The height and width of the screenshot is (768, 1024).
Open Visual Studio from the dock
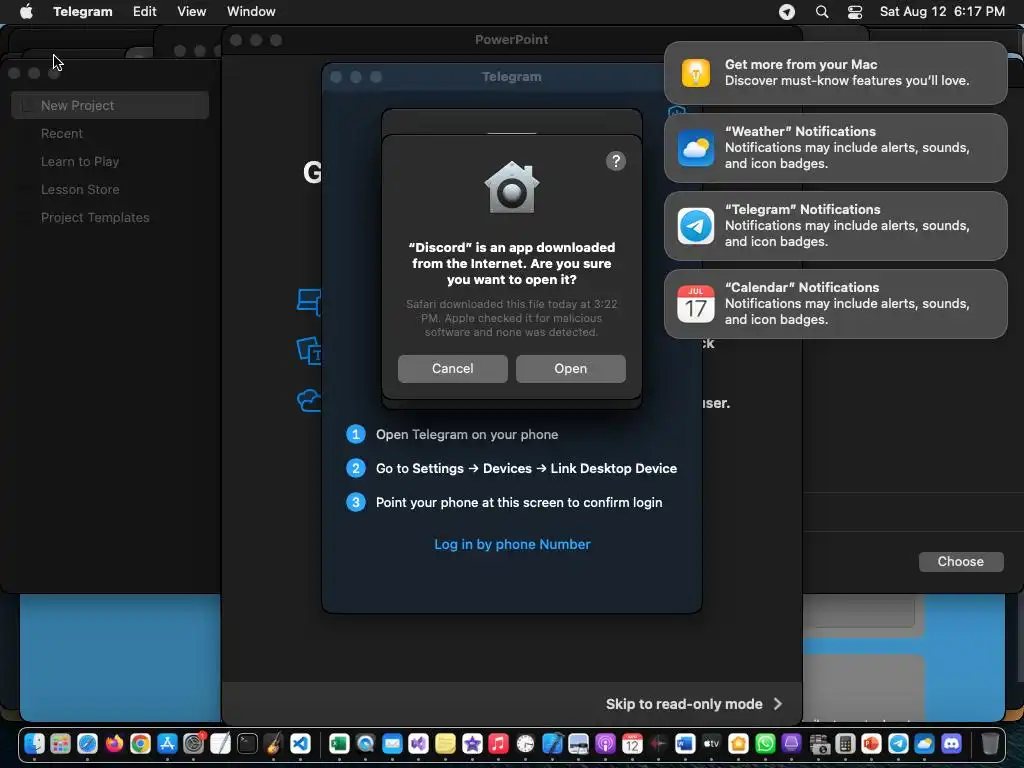coord(419,743)
